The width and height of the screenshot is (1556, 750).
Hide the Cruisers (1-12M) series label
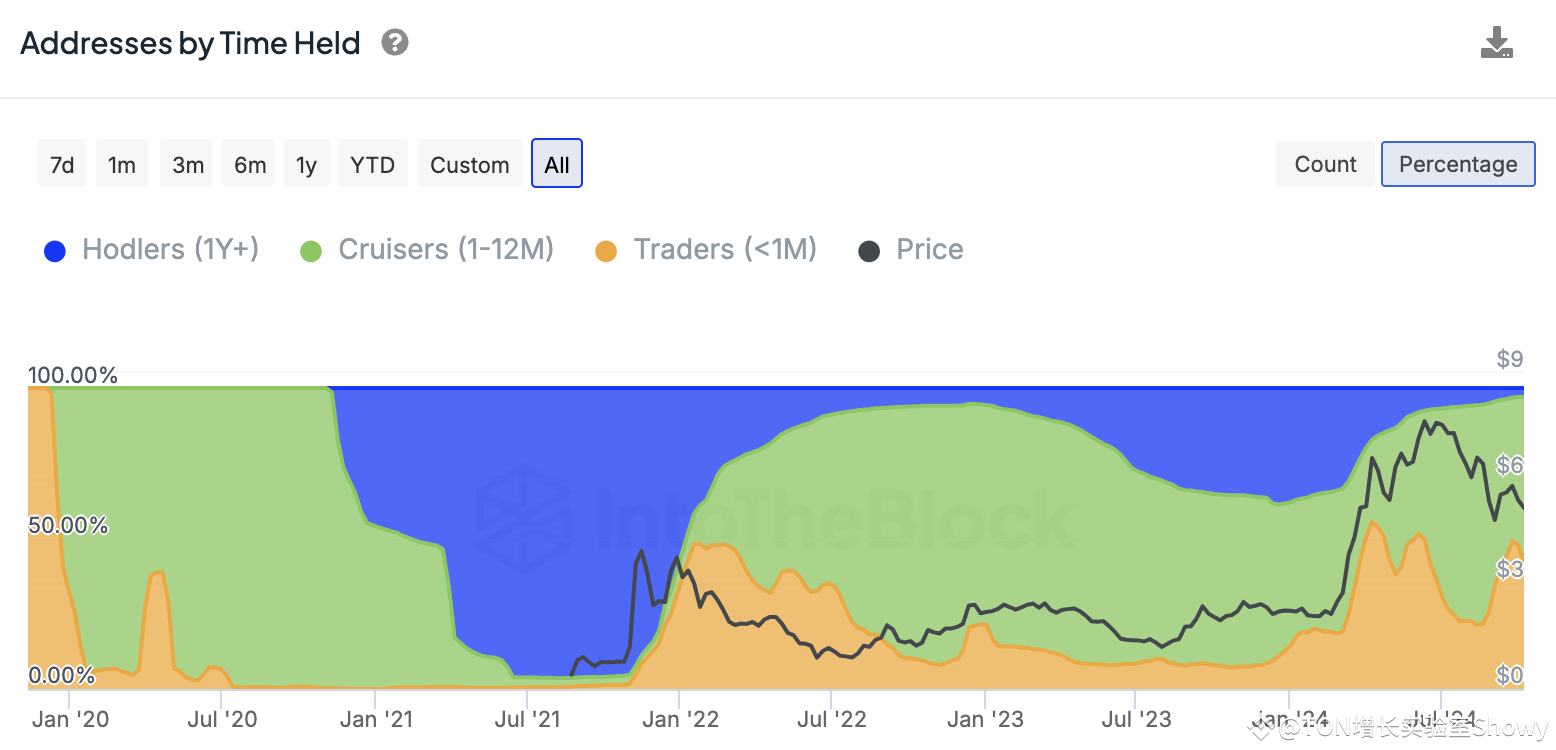(446, 249)
